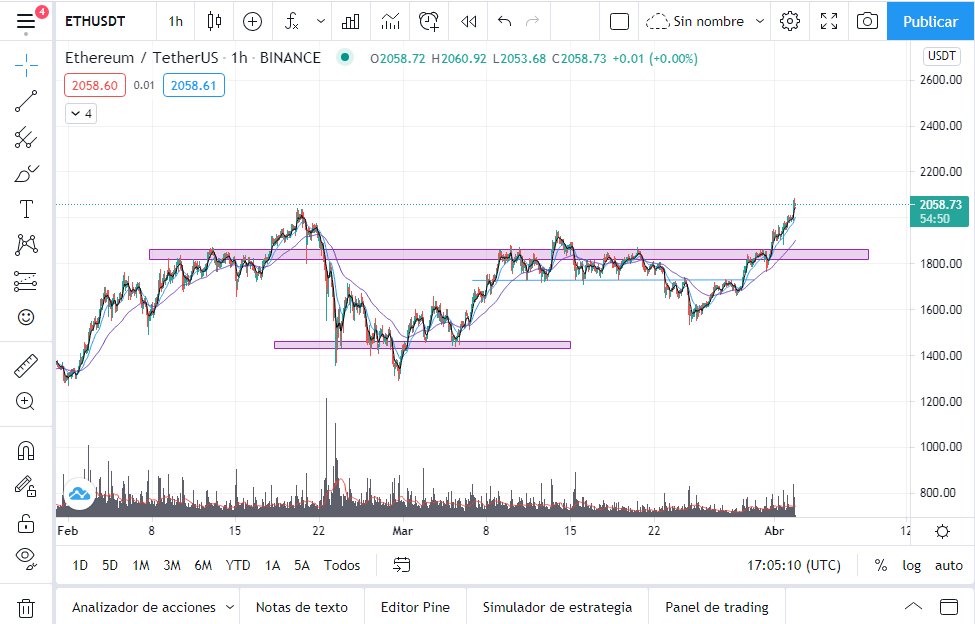The image size is (975, 624).
Task: Open indicator templates icon
Action: 390,21
